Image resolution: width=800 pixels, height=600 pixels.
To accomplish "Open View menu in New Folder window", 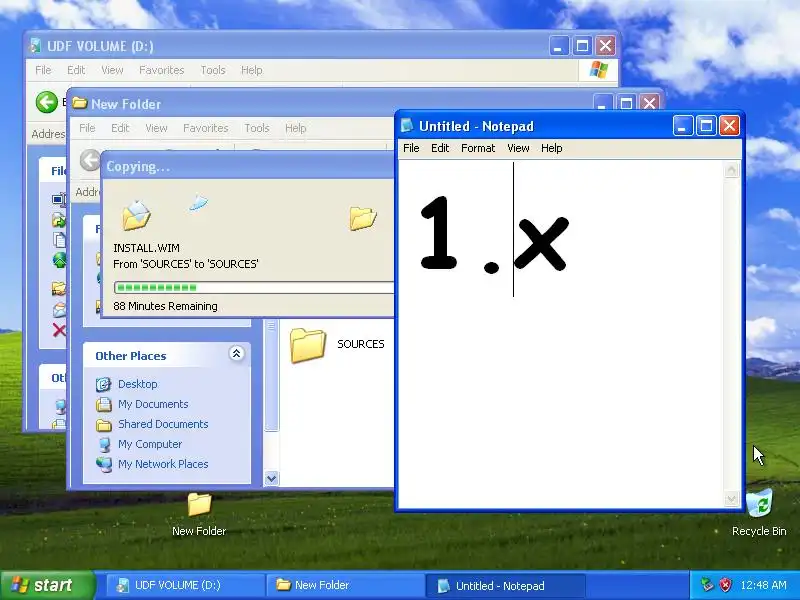I will pos(156,128).
